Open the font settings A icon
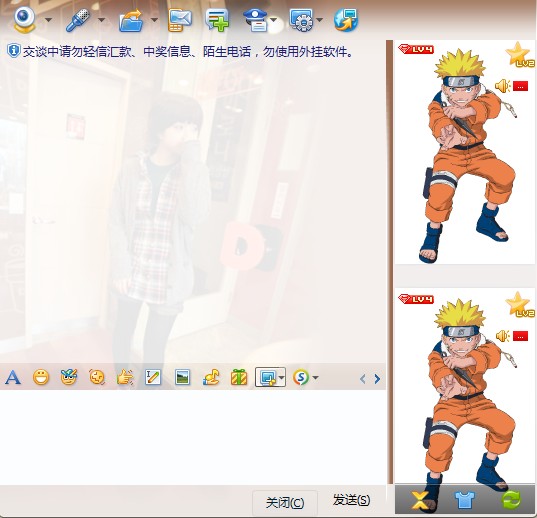The height and width of the screenshot is (518, 537). click(x=13, y=378)
